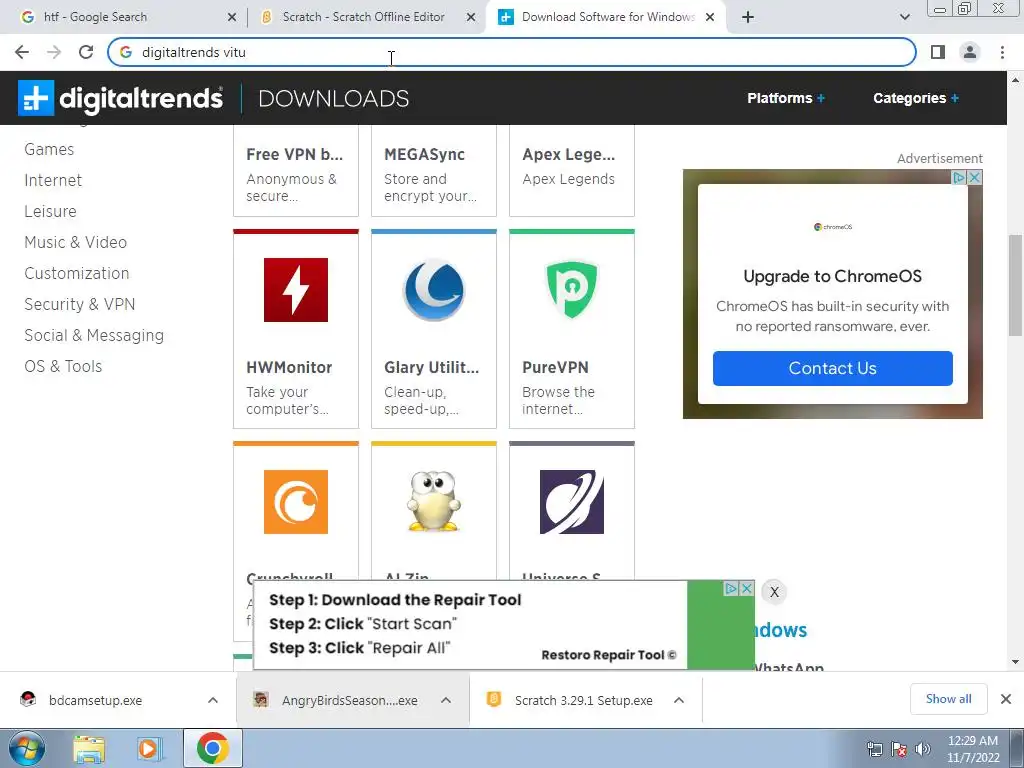Select the Download Software for Windows tab

604,17
